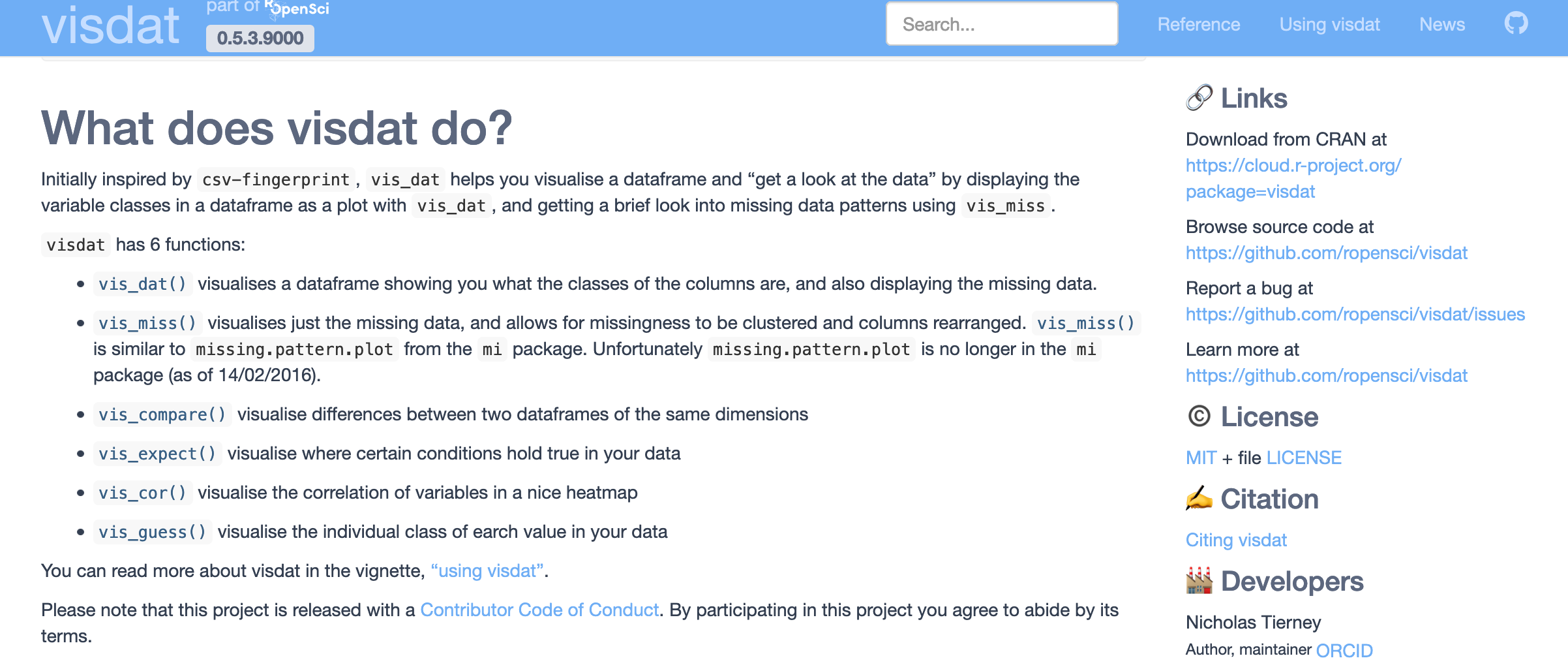The width and height of the screenshot is (1568, 671).
Task: Open Nicholas Tierney's ORCID profile
Action: point(1345,649)
